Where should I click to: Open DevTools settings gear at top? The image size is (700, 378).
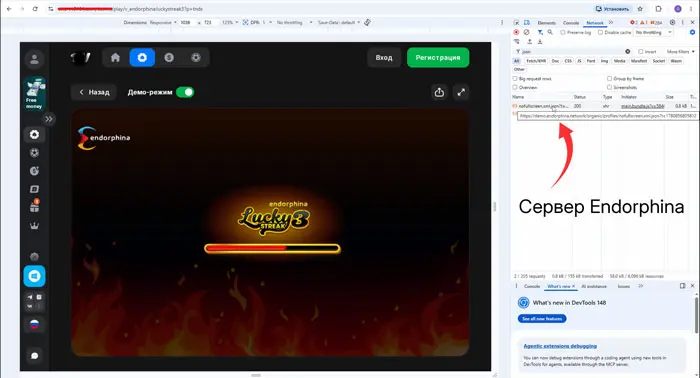coord(672,22)
